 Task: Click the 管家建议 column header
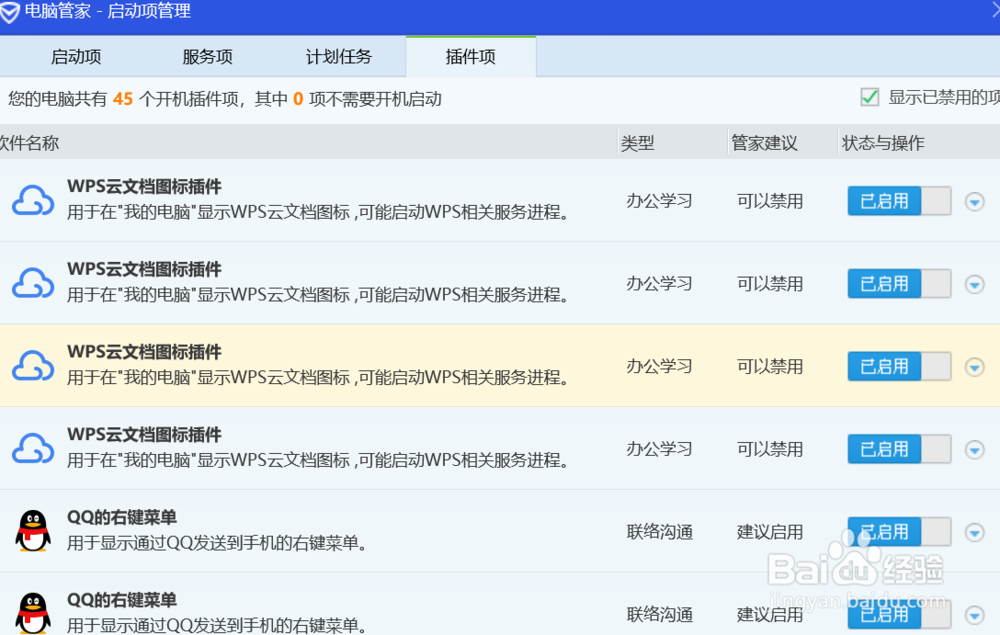point(764,143)
